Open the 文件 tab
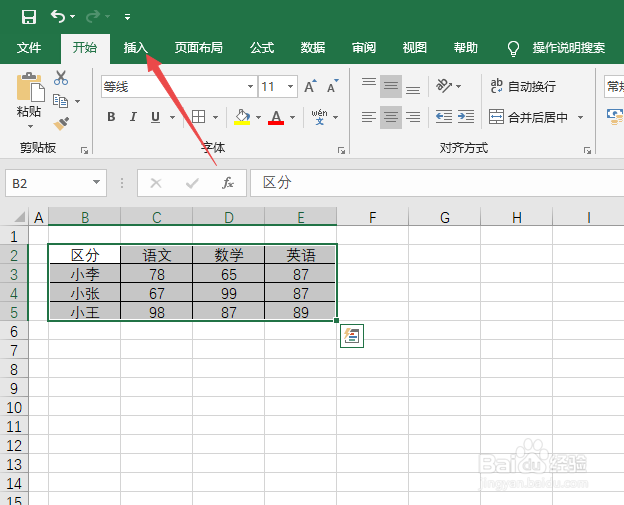The width and height of the screenshot is (624, 505). coord(29,48)
